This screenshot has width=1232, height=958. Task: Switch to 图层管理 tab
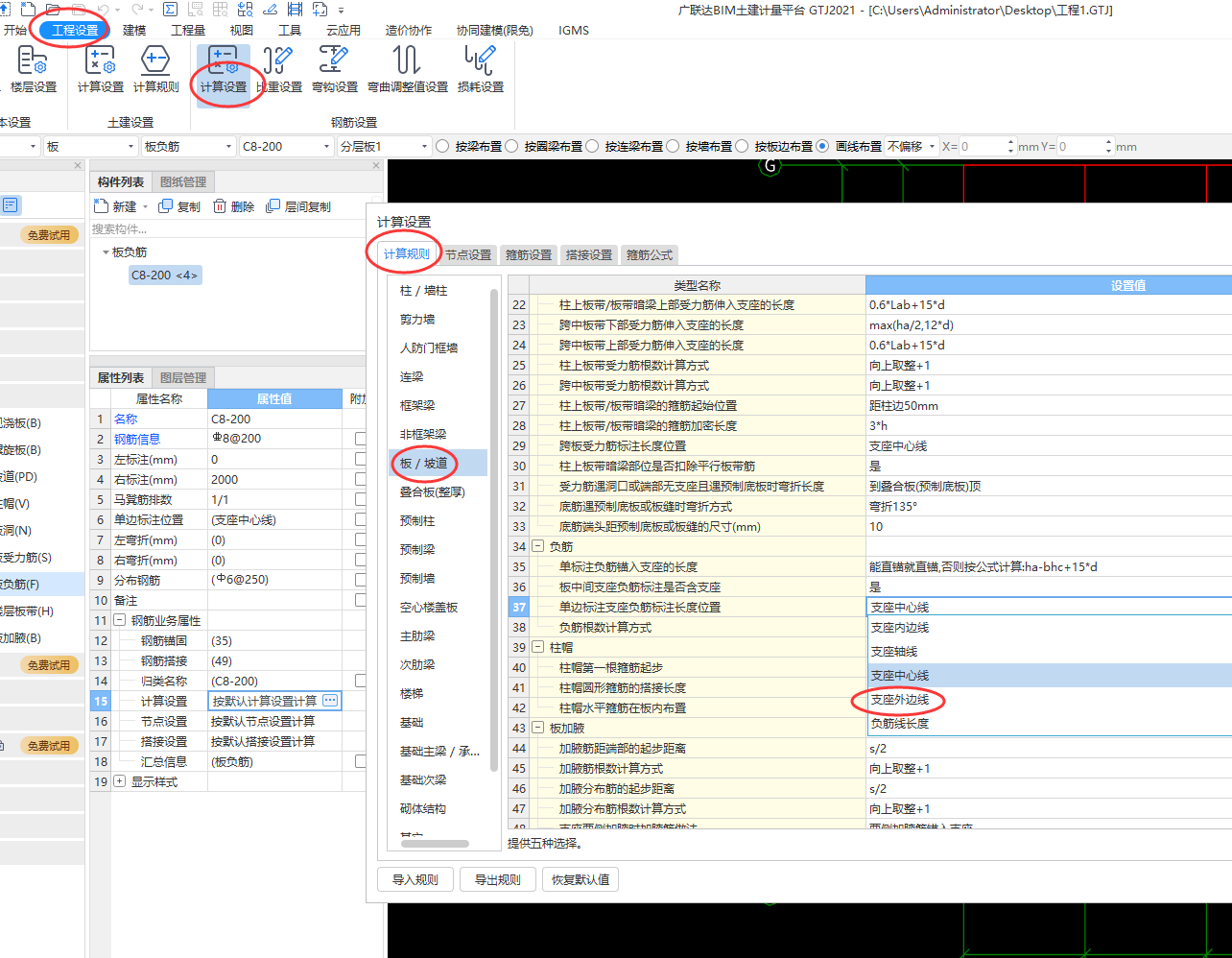[x=182, y=377]
